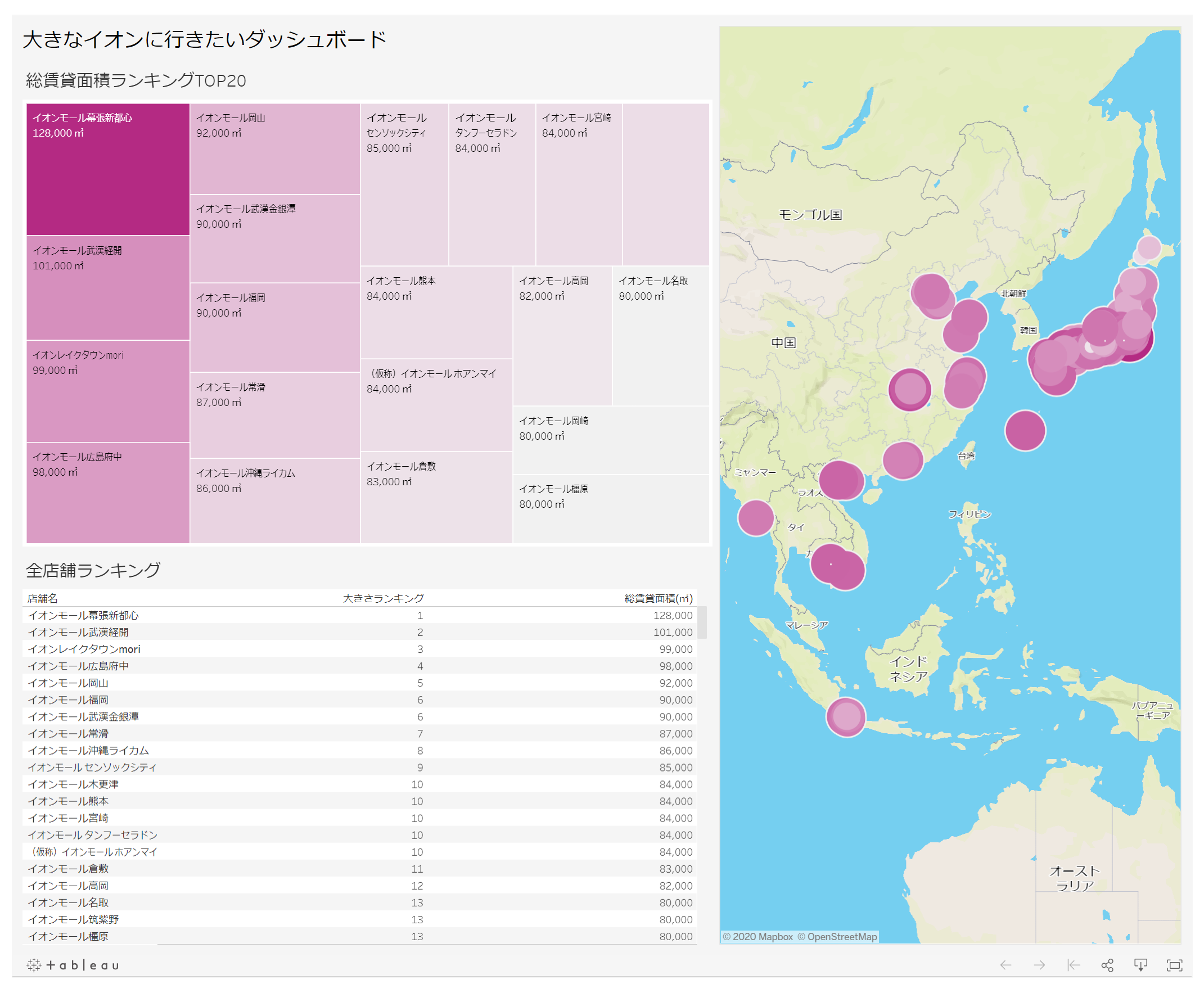1204x984 pixels.
Task: Select the イオンモール熊本 treemap tile
Action: coord(436,312)
